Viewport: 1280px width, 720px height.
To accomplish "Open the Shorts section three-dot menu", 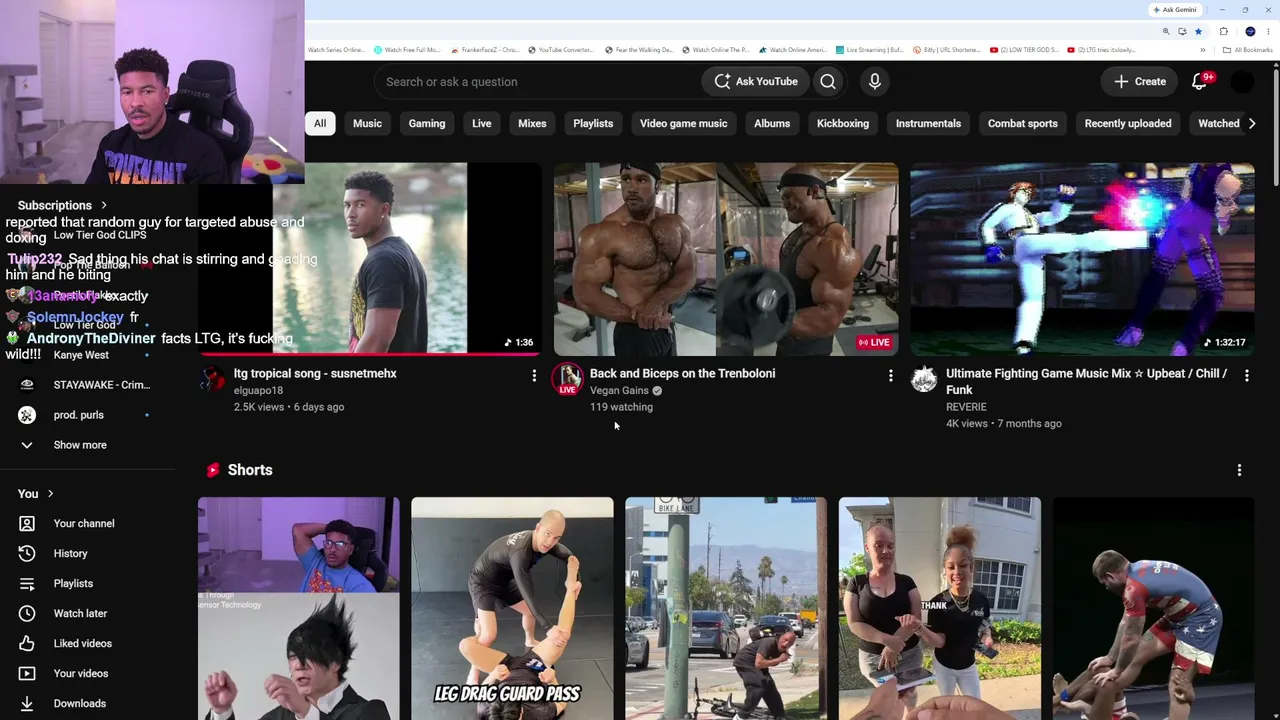I will (1239, 470).
